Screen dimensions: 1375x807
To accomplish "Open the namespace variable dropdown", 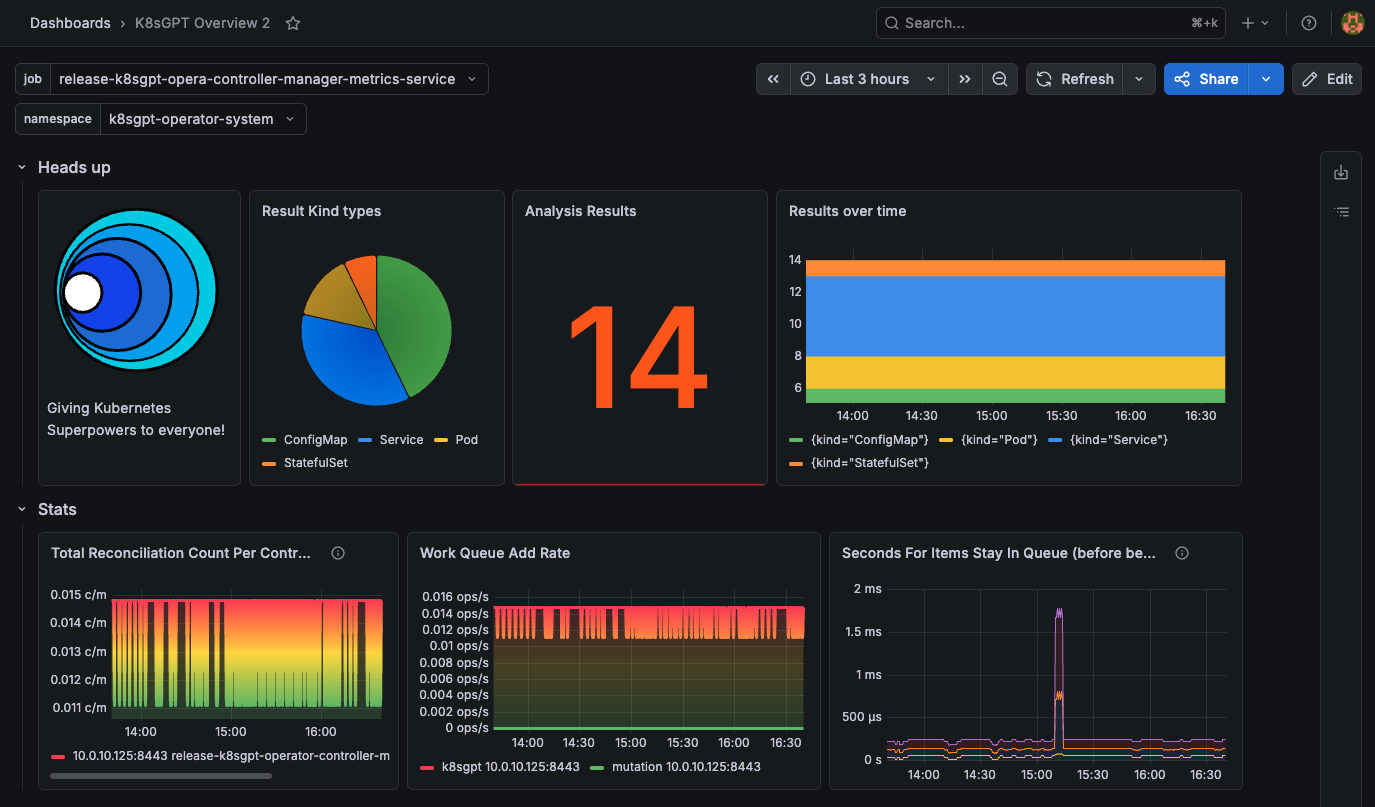I will point(203,119).
